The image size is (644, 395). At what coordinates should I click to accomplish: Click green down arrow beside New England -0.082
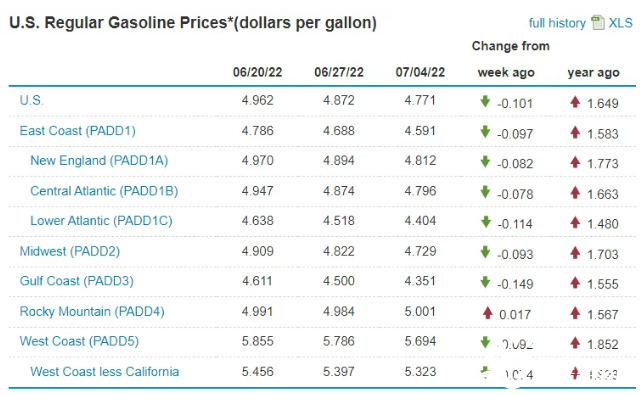pos(485,161)
